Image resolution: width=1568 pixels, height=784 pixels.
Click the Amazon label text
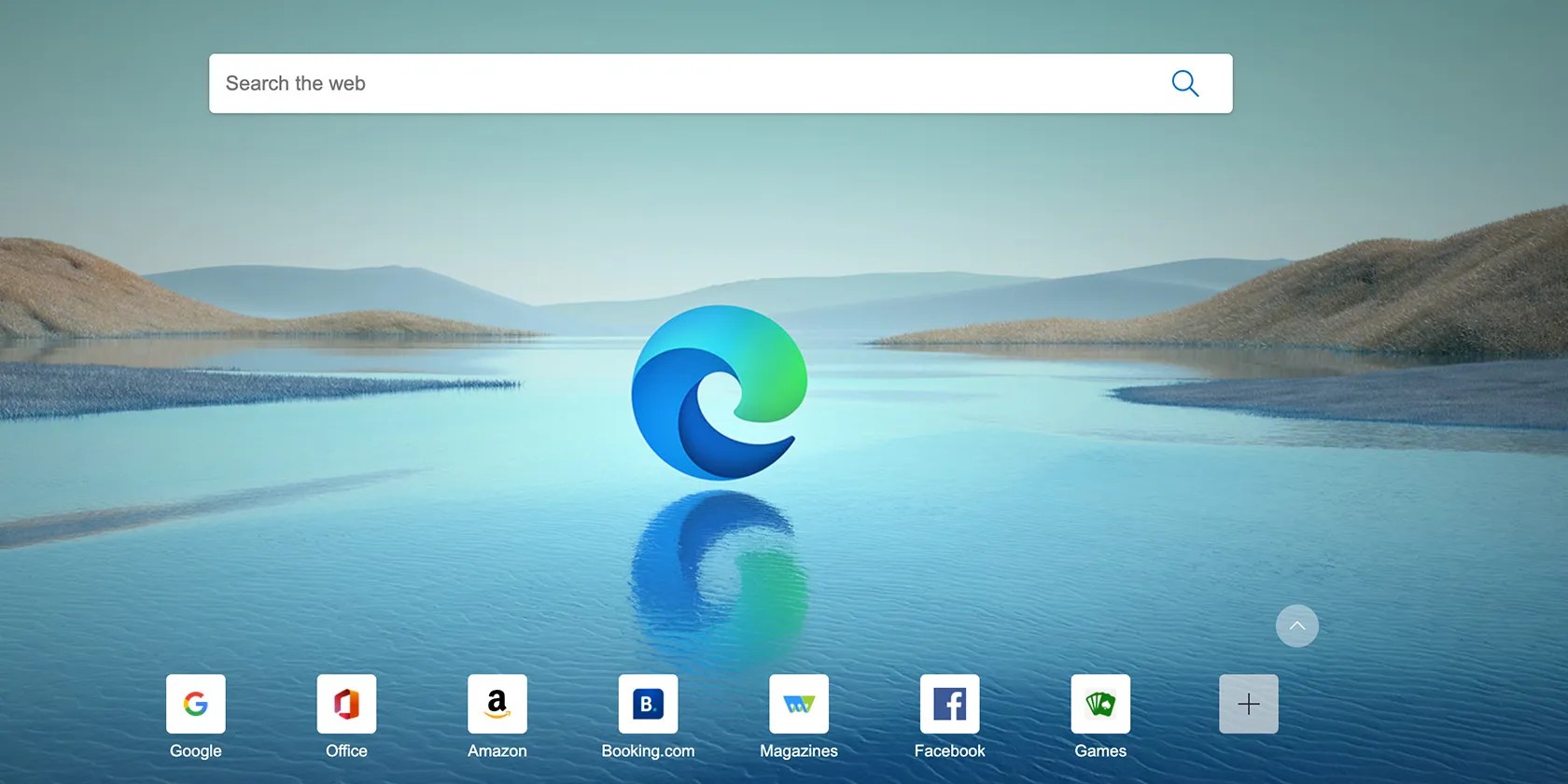click(x=497, y=751)
